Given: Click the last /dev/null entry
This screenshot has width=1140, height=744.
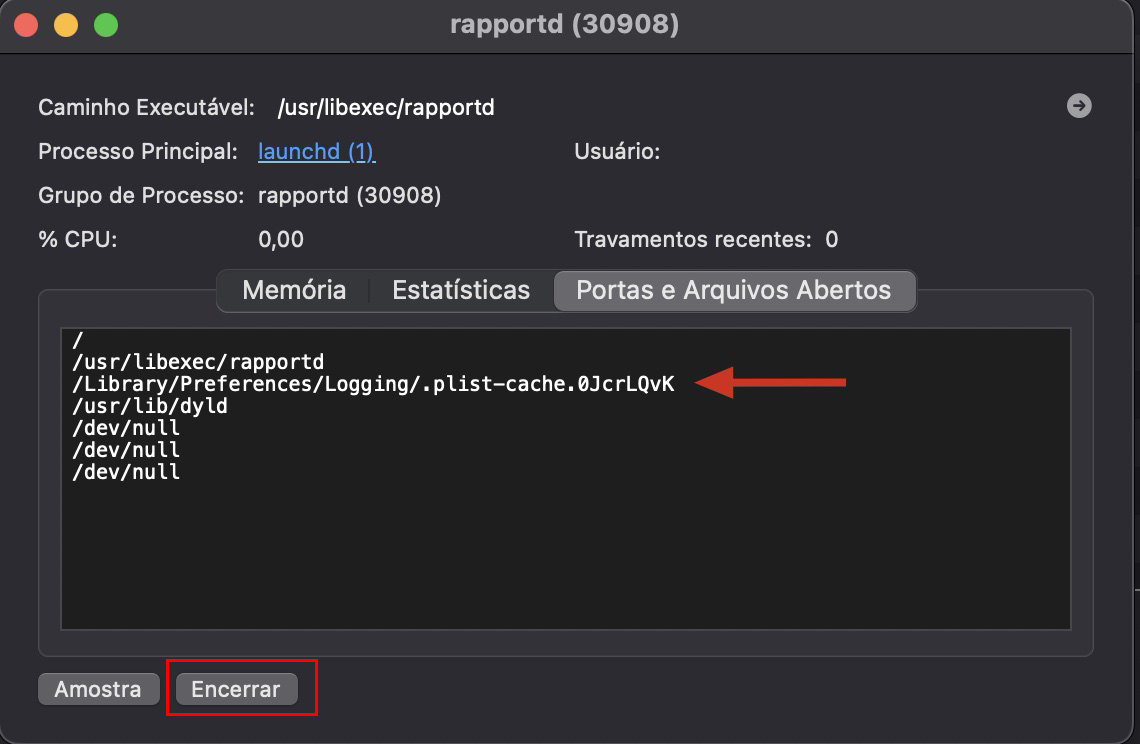Looking at the screenshot, I should (x=126, y=472).
